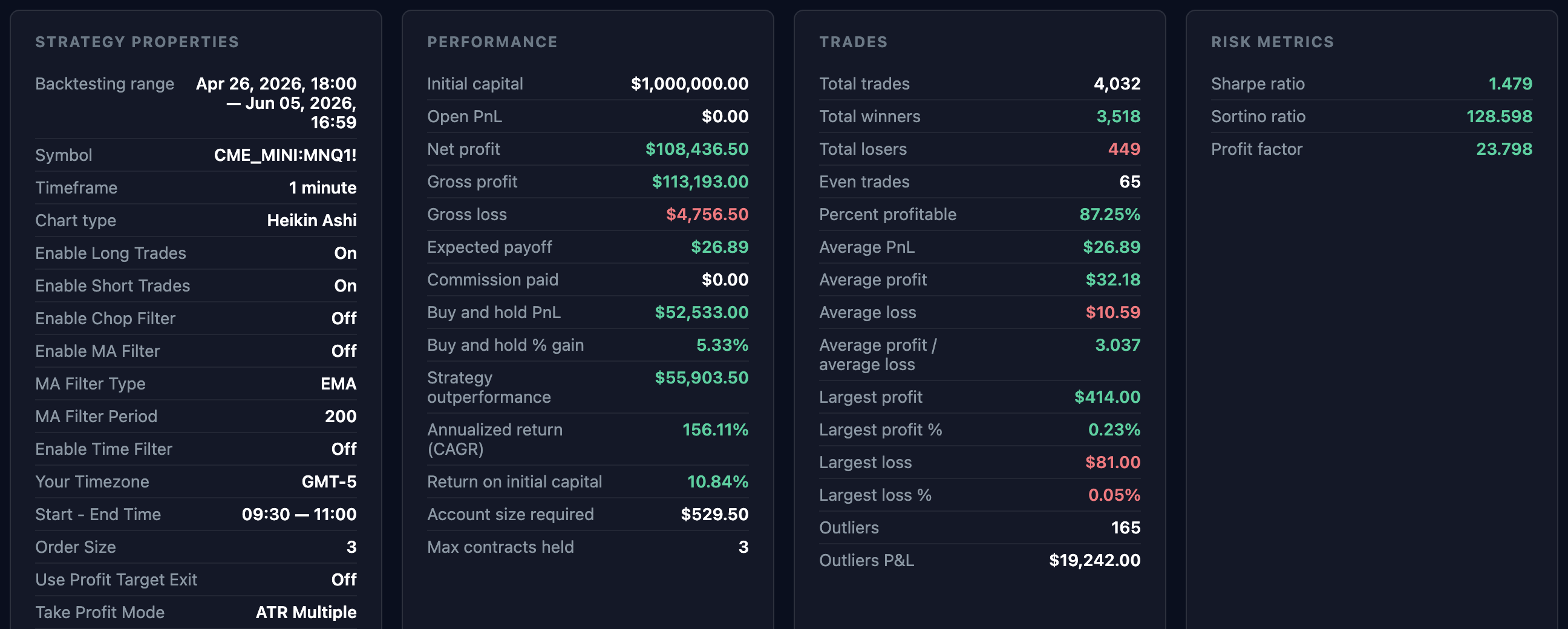Click the $414.00 largest profit value
Image resolution: width=1568 pixels, height=629 pixels.
[x=1107, y=397]
